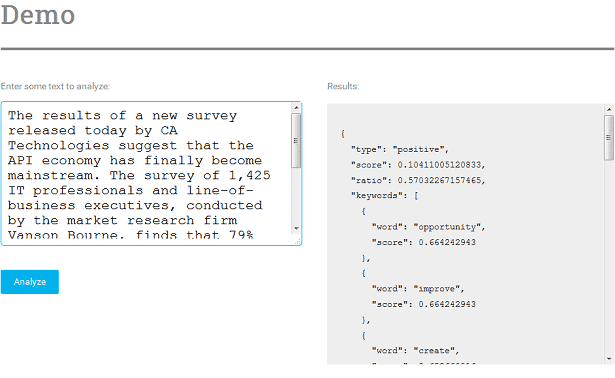Click the Analyze button
This screenshot has height=378, width=615.
(x=30, y=282)
